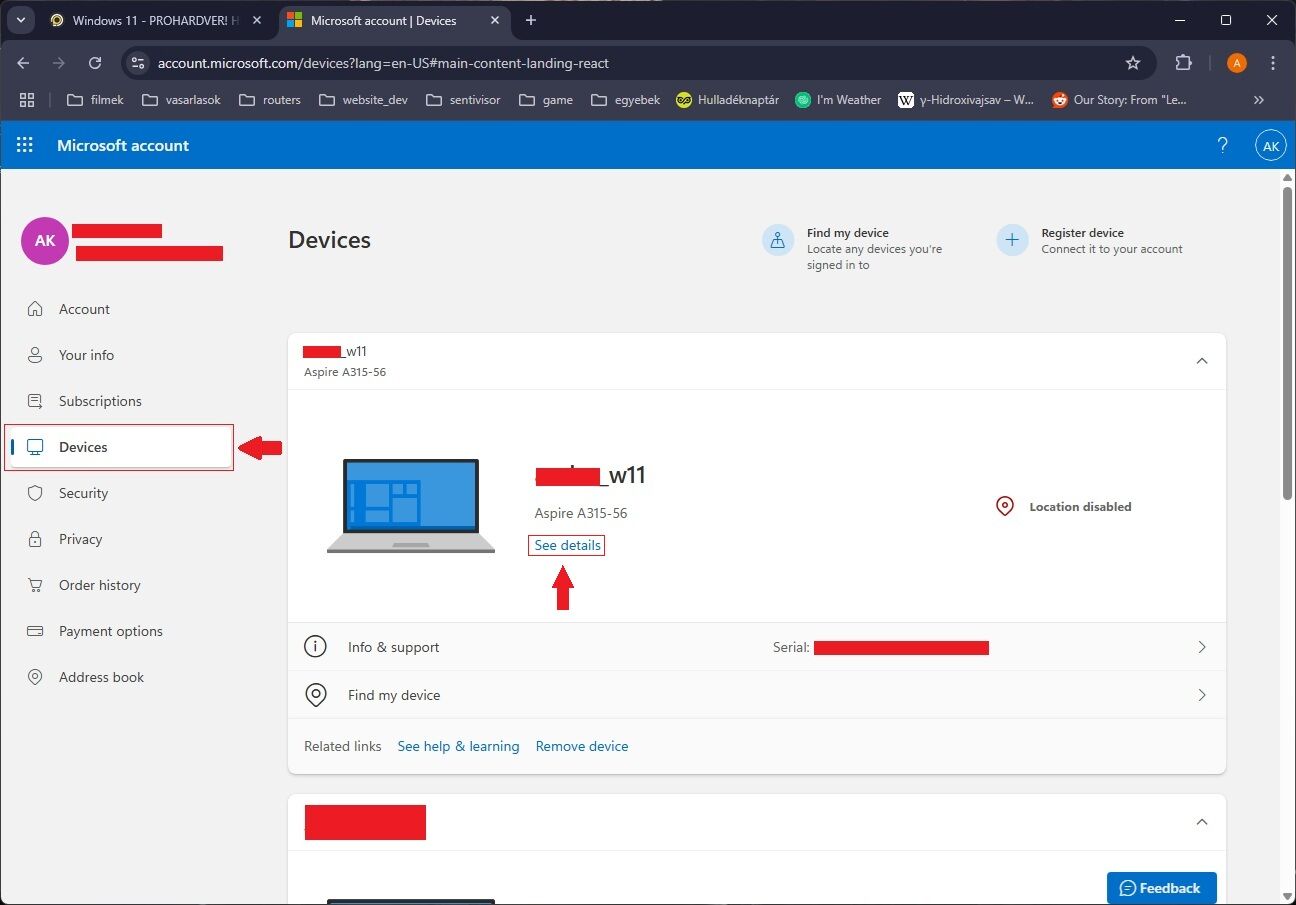The image size is (1296, 905).
Task: Open sentivisor bookmark folder
Action: [462, 100]
